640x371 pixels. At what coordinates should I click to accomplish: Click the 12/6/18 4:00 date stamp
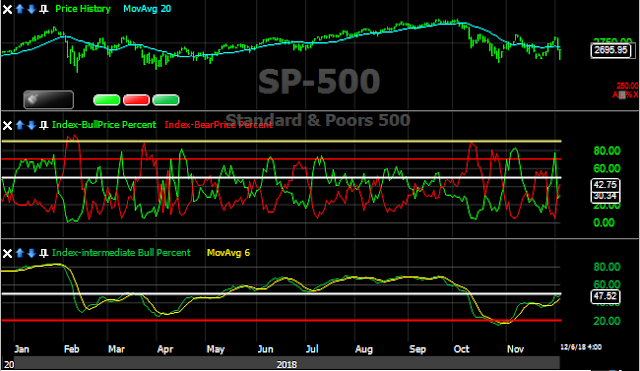(581, 347)
